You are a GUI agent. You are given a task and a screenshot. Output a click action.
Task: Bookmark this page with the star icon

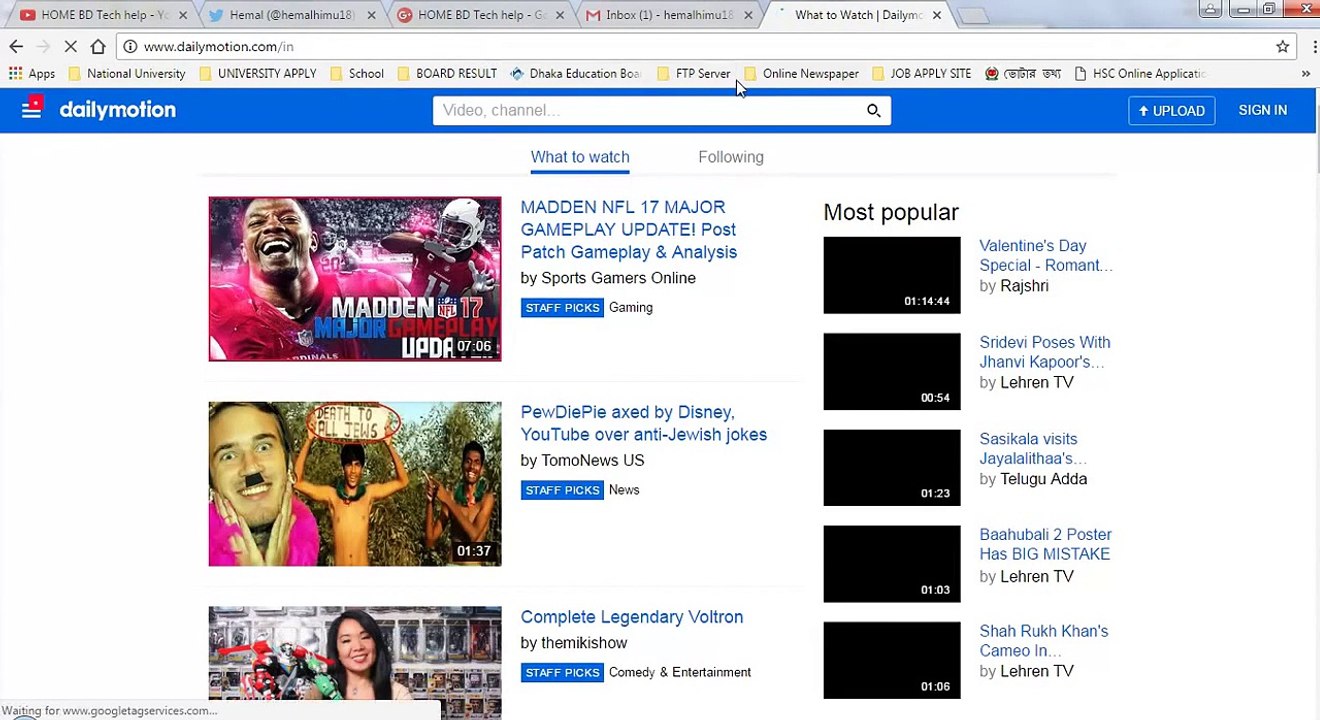(1282, 46)
